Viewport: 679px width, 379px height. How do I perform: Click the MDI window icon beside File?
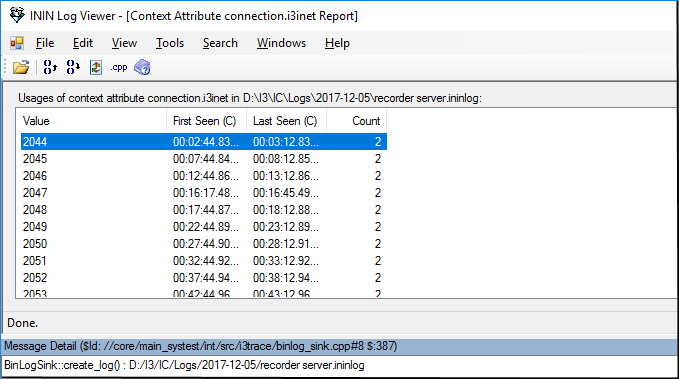[17, 43]
